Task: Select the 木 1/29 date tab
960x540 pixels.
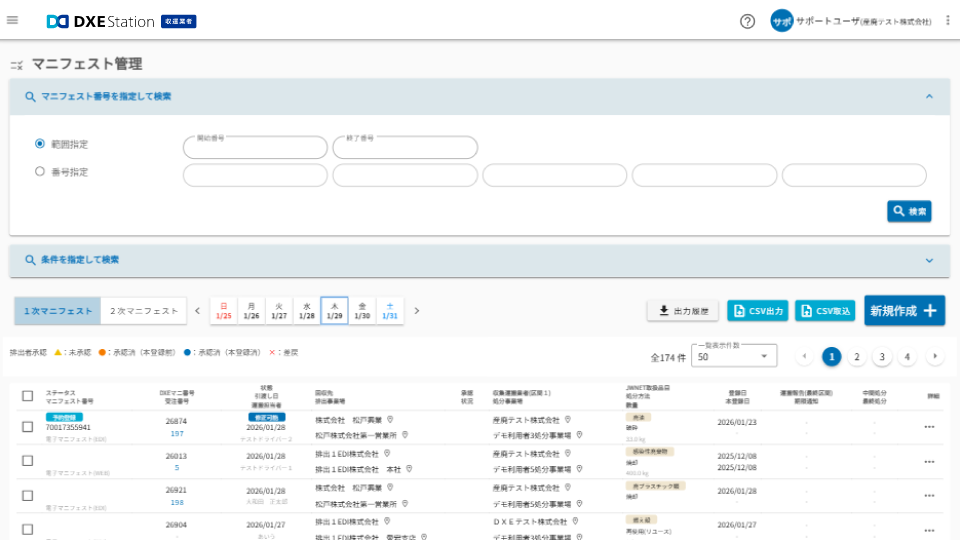Action: (334, 311)
